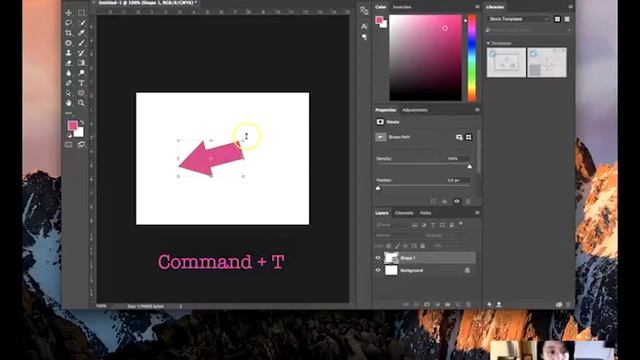Select the Brush tool

(x=81, y=43)
